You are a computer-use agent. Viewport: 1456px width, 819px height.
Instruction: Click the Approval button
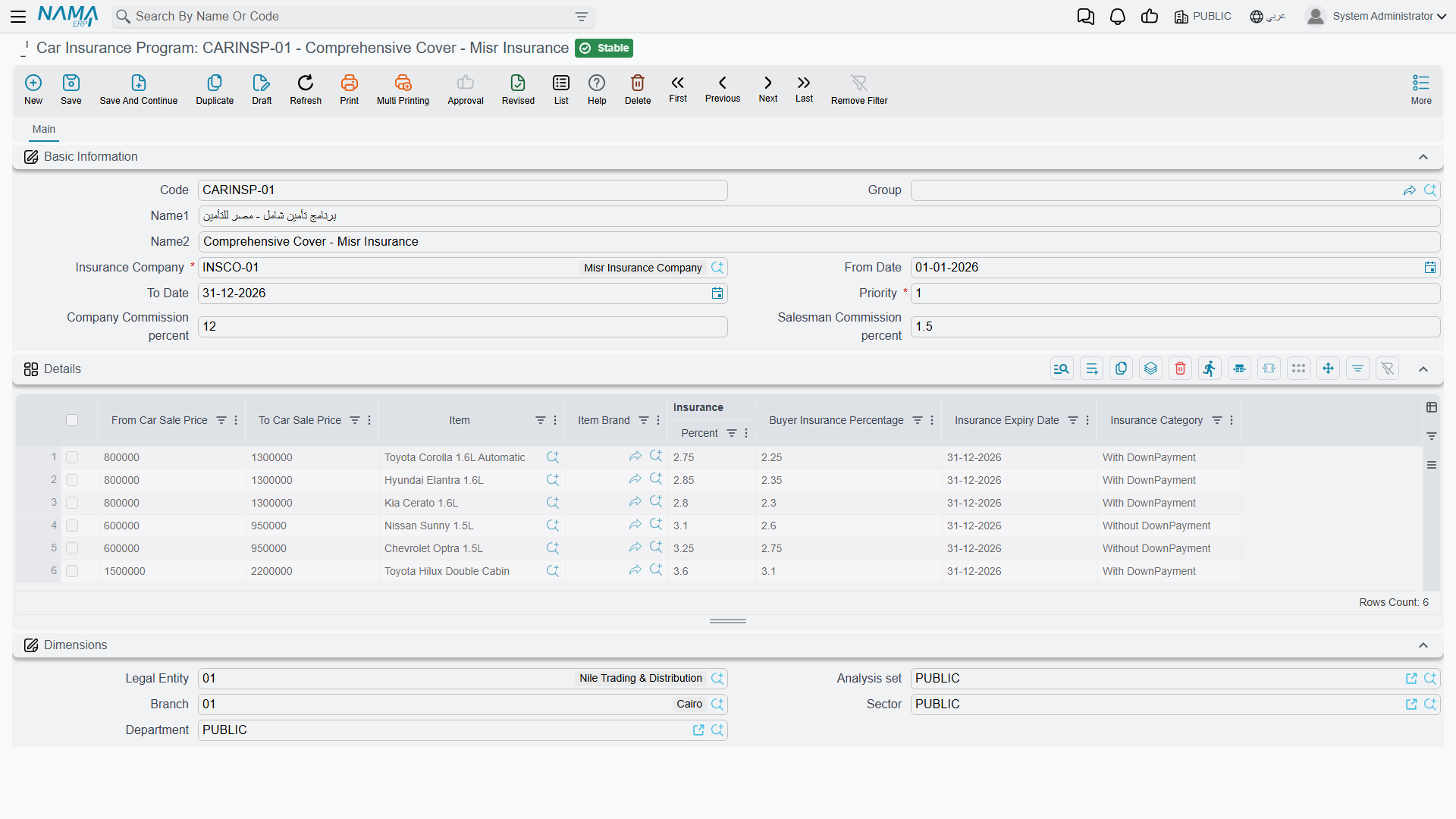[x=466, y=89]
